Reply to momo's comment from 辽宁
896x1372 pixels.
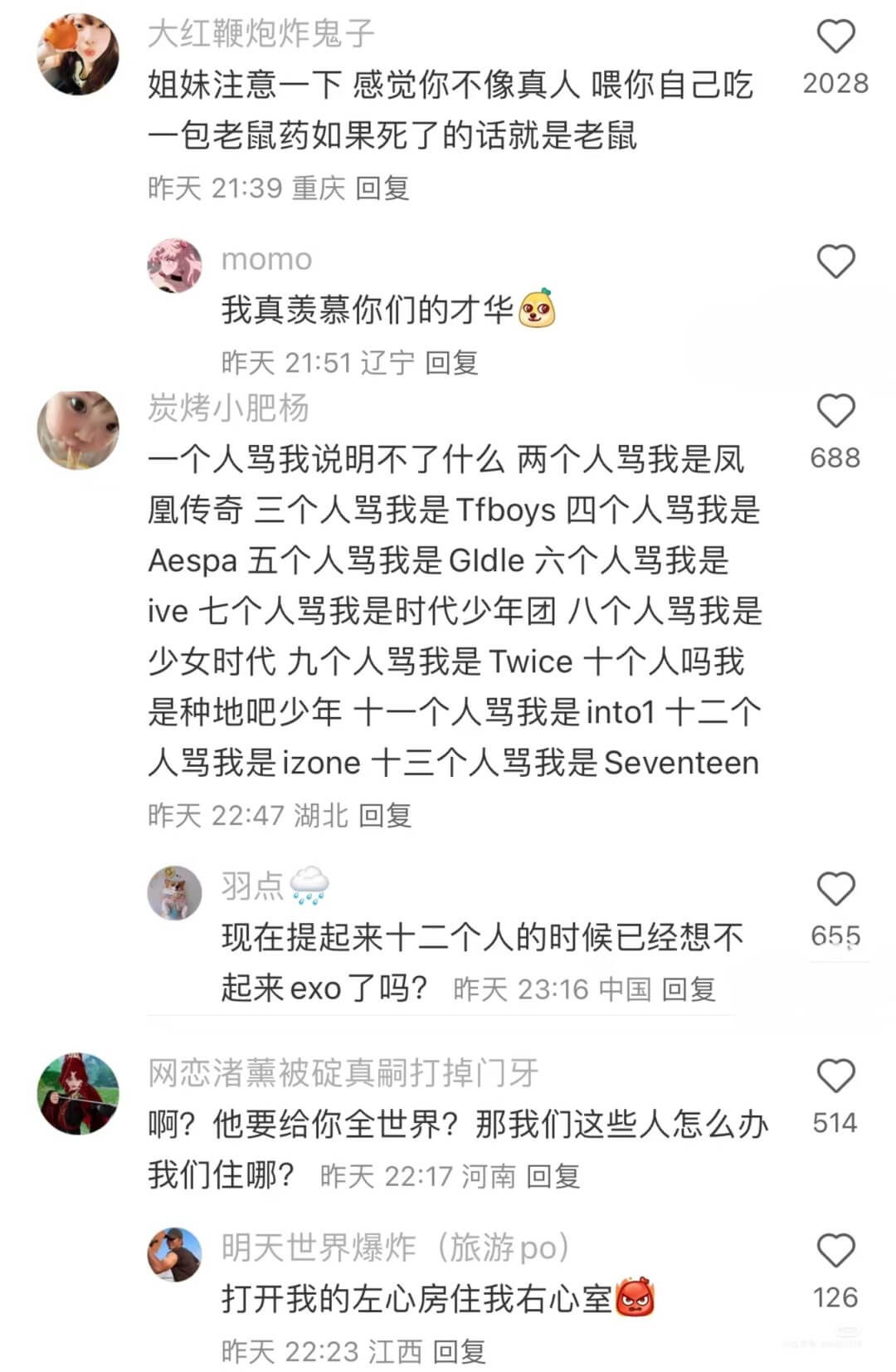(x=452, y=363)
